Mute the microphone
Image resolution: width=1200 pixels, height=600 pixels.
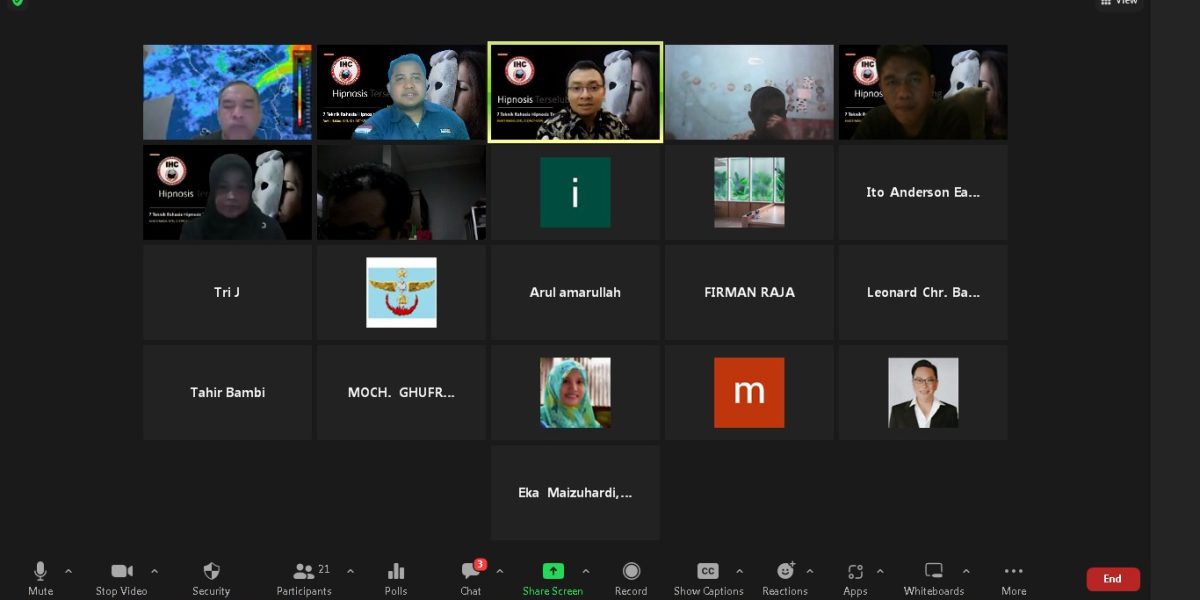[40, 572]
